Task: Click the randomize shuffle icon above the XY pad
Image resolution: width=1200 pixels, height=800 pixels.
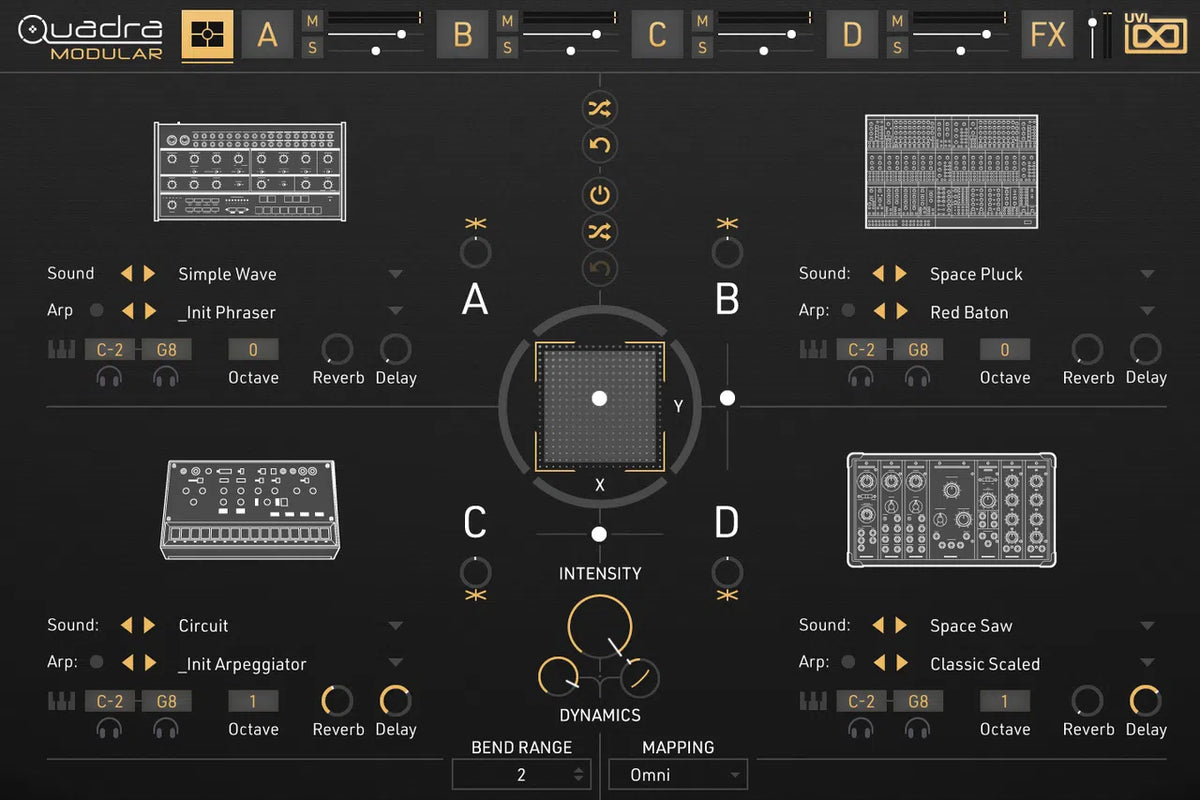Action: pos(599,109)
